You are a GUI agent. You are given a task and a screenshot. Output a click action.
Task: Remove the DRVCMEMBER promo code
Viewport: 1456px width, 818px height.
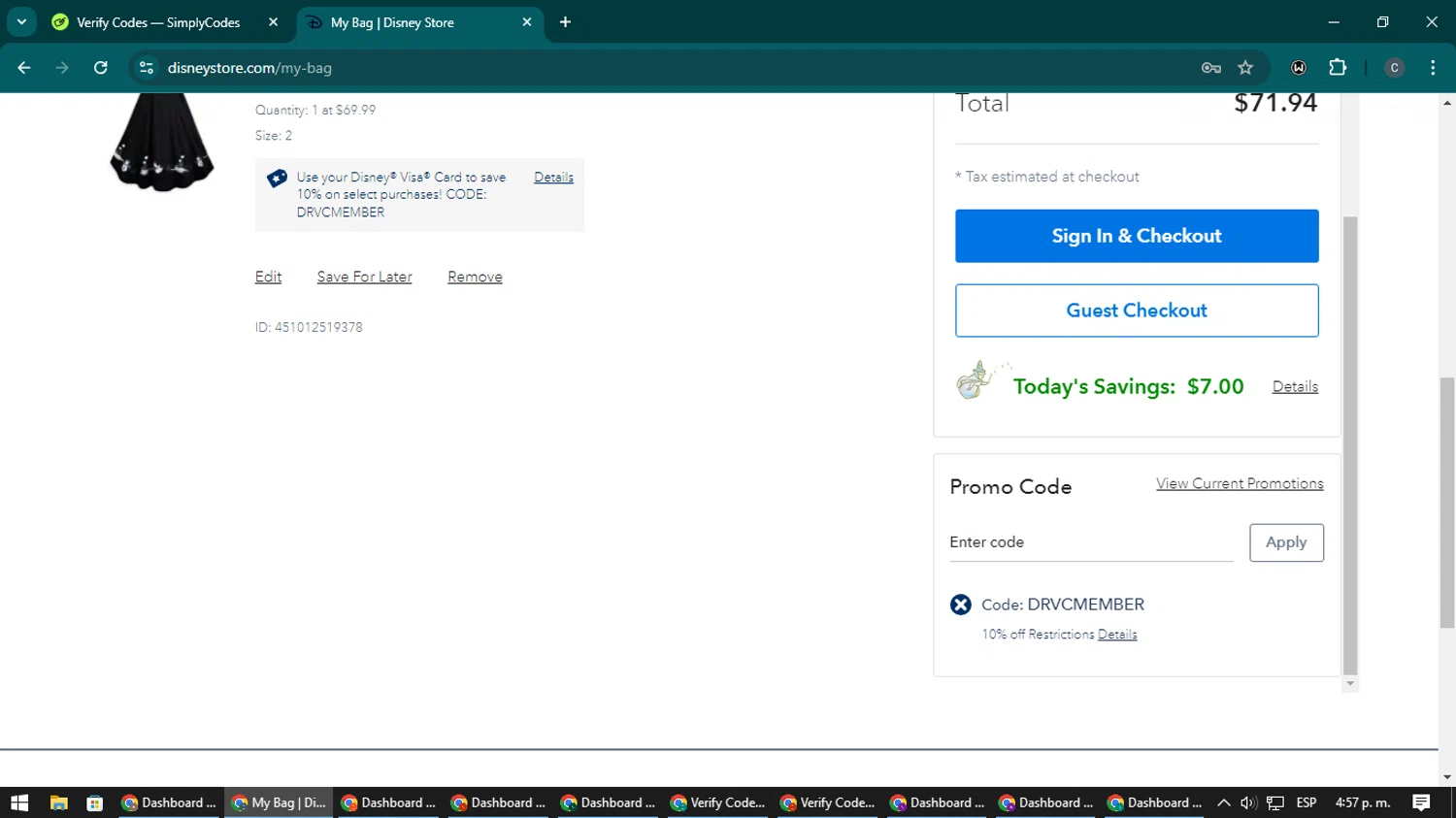[x=960, y=605]
